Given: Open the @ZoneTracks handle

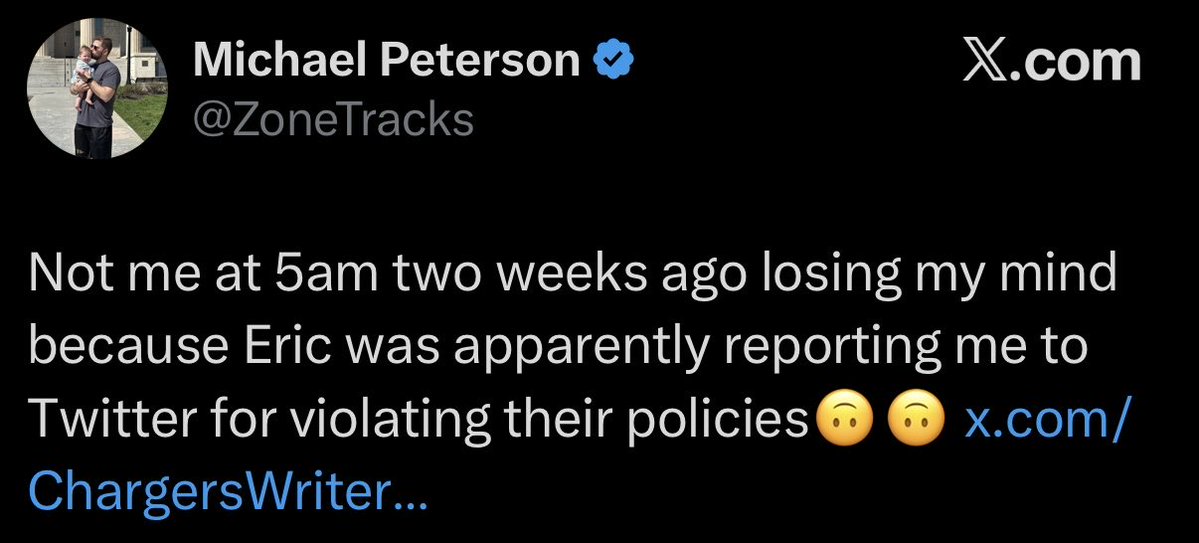Looking at the screenshot, I should (333, 119).
